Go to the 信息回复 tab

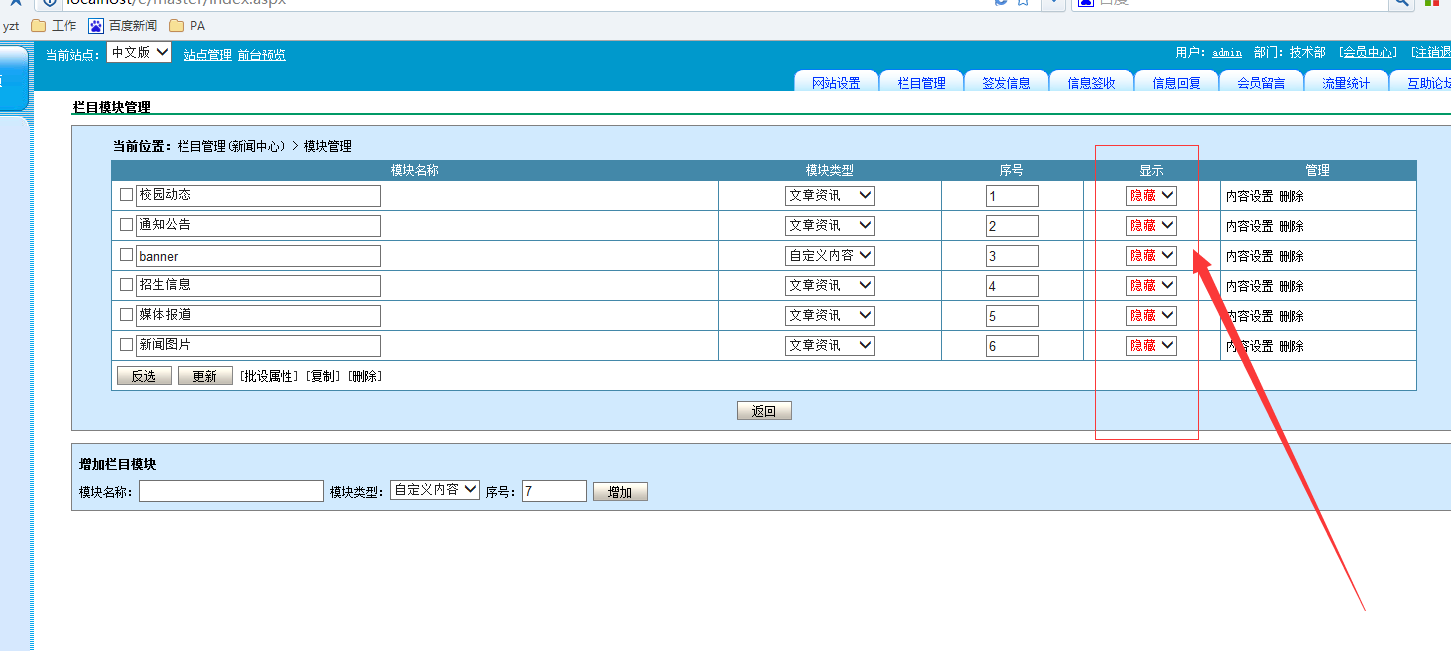click(x=1176, y=83)
